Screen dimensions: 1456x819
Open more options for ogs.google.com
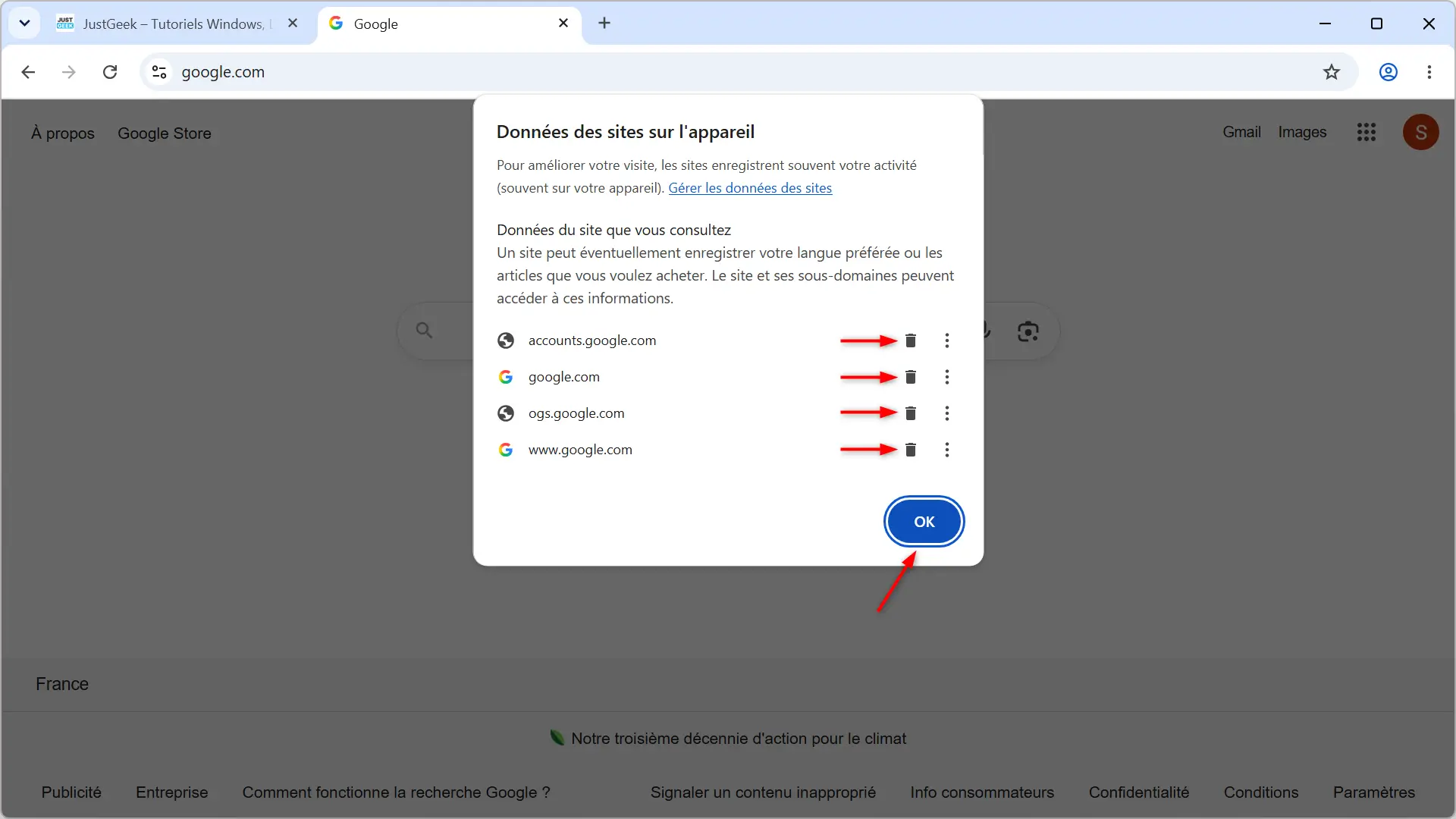(x=947, y=413)
